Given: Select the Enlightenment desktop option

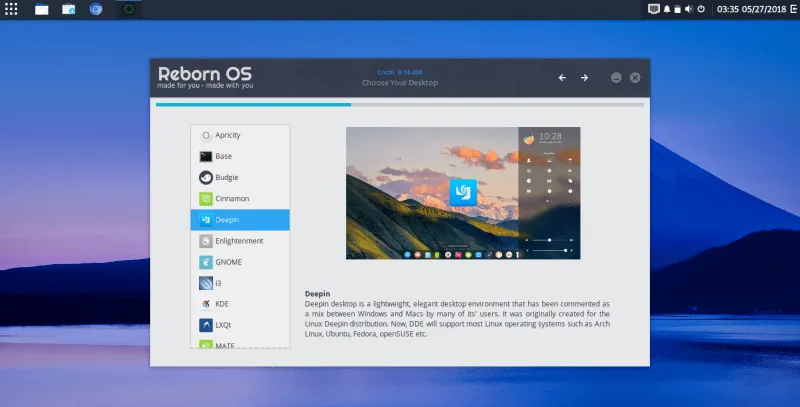Looking at the screenshot, I should (x=239, y=241).
